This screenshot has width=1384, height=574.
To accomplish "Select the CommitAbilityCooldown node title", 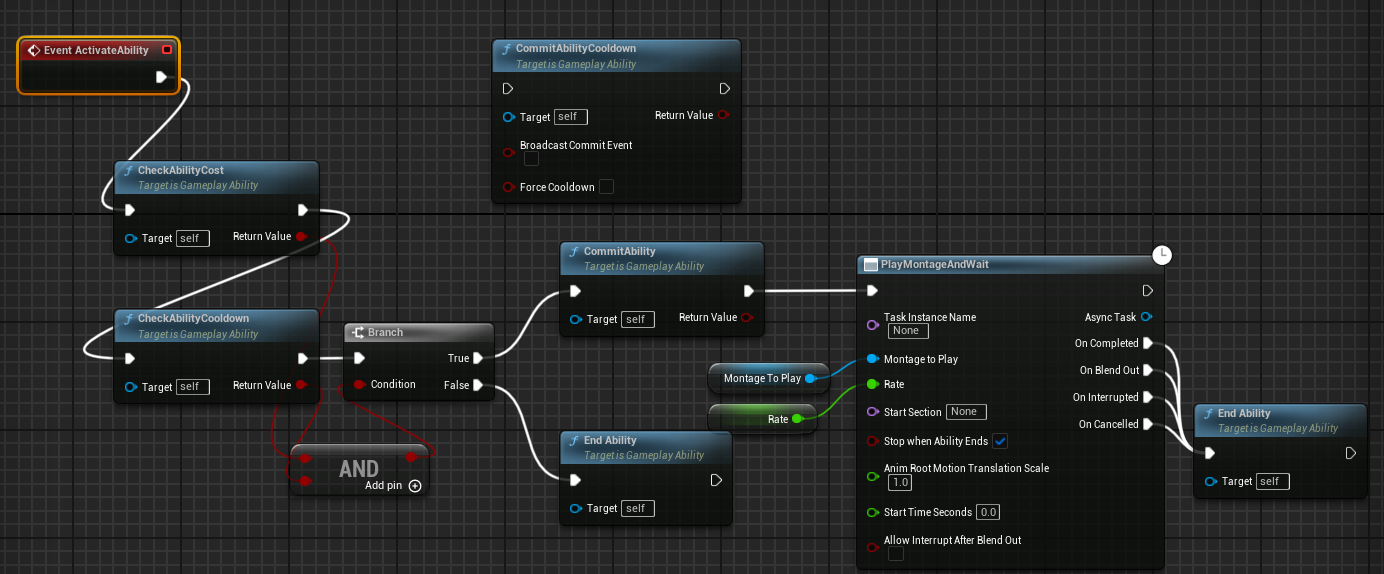I will (576, 48).
